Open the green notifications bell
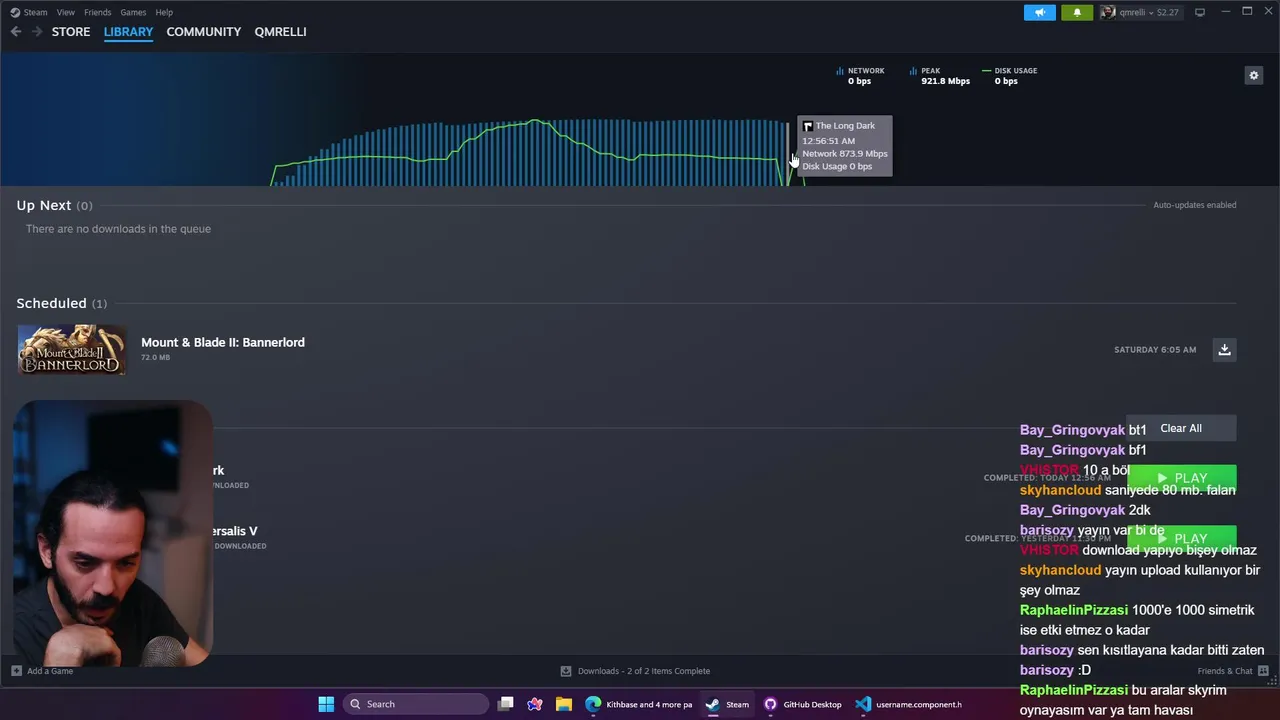Viewport: 1280px width, 720px height. pos(1077,12)
